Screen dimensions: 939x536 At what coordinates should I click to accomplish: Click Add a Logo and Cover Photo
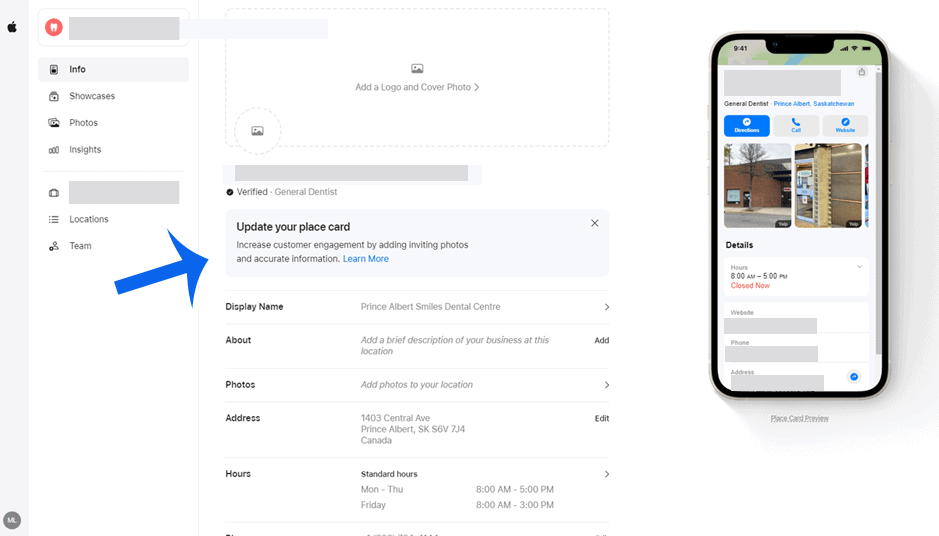click(x=417, y=87)
